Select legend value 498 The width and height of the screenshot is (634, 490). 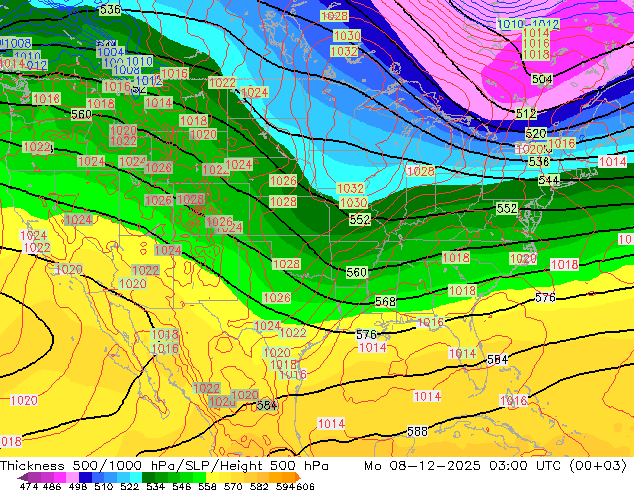coord(78,486)
